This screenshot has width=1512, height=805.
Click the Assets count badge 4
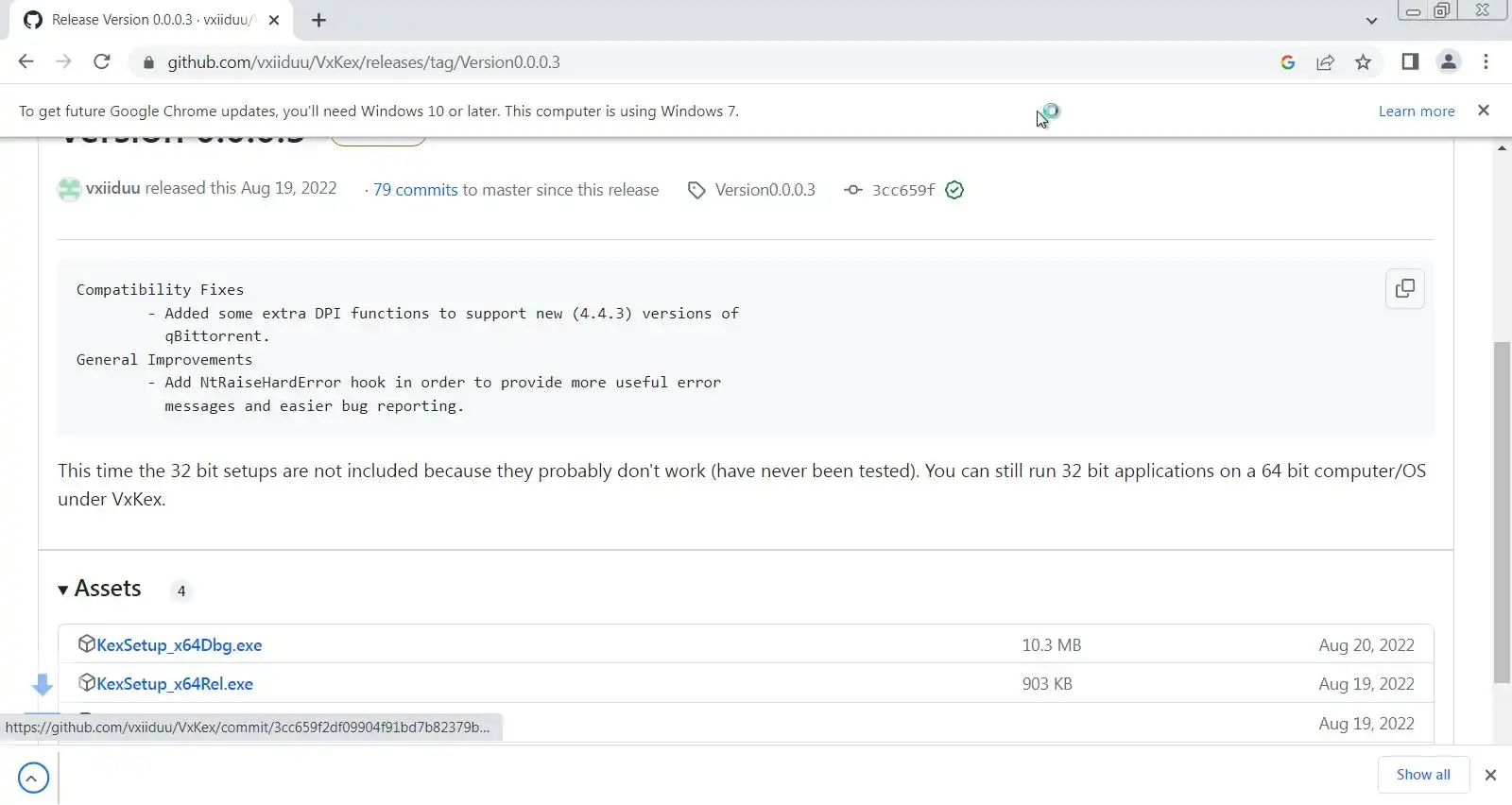(x=181, y=591)
